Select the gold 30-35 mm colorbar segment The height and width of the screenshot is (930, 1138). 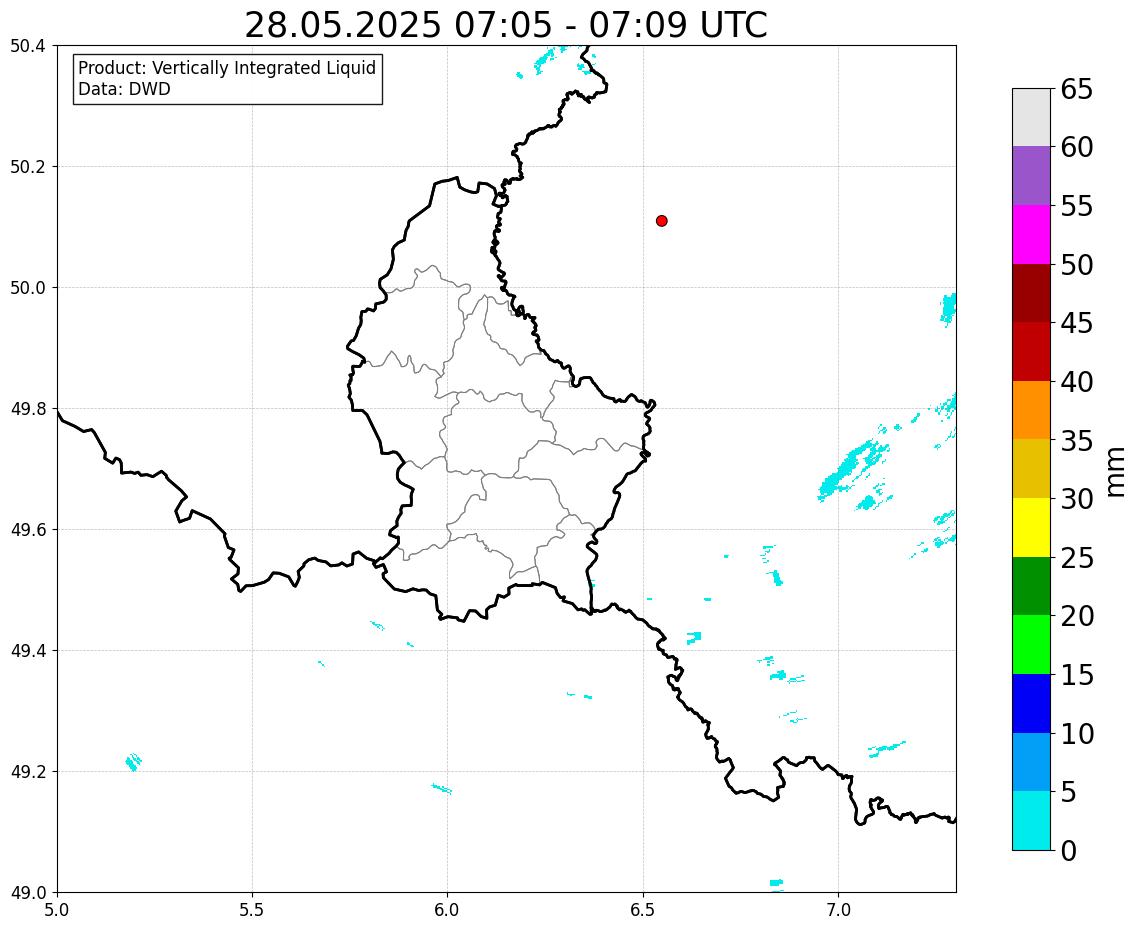pyautogui.click(x=1031, y=468)
